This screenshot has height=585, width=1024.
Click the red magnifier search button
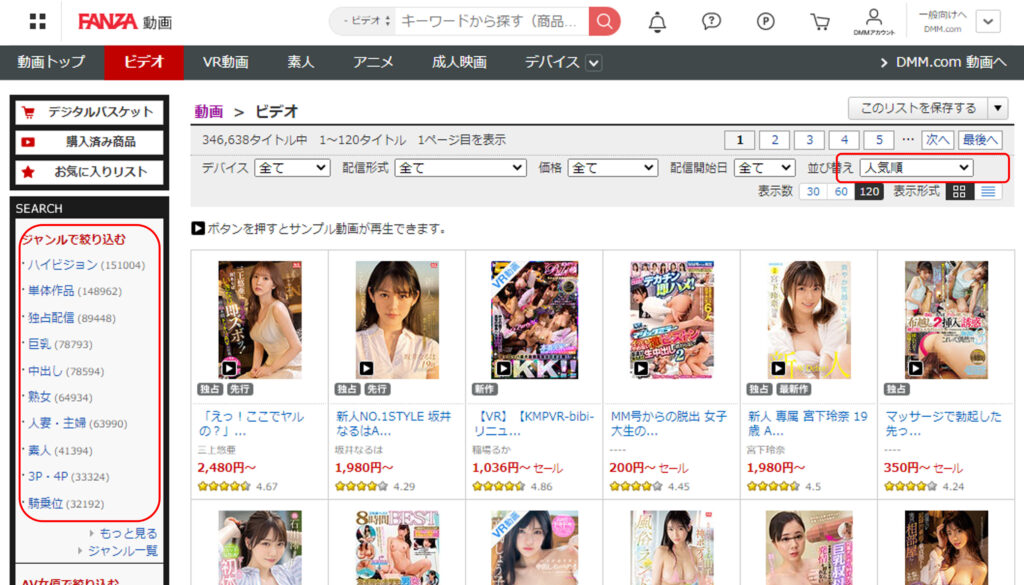point(604,21)
